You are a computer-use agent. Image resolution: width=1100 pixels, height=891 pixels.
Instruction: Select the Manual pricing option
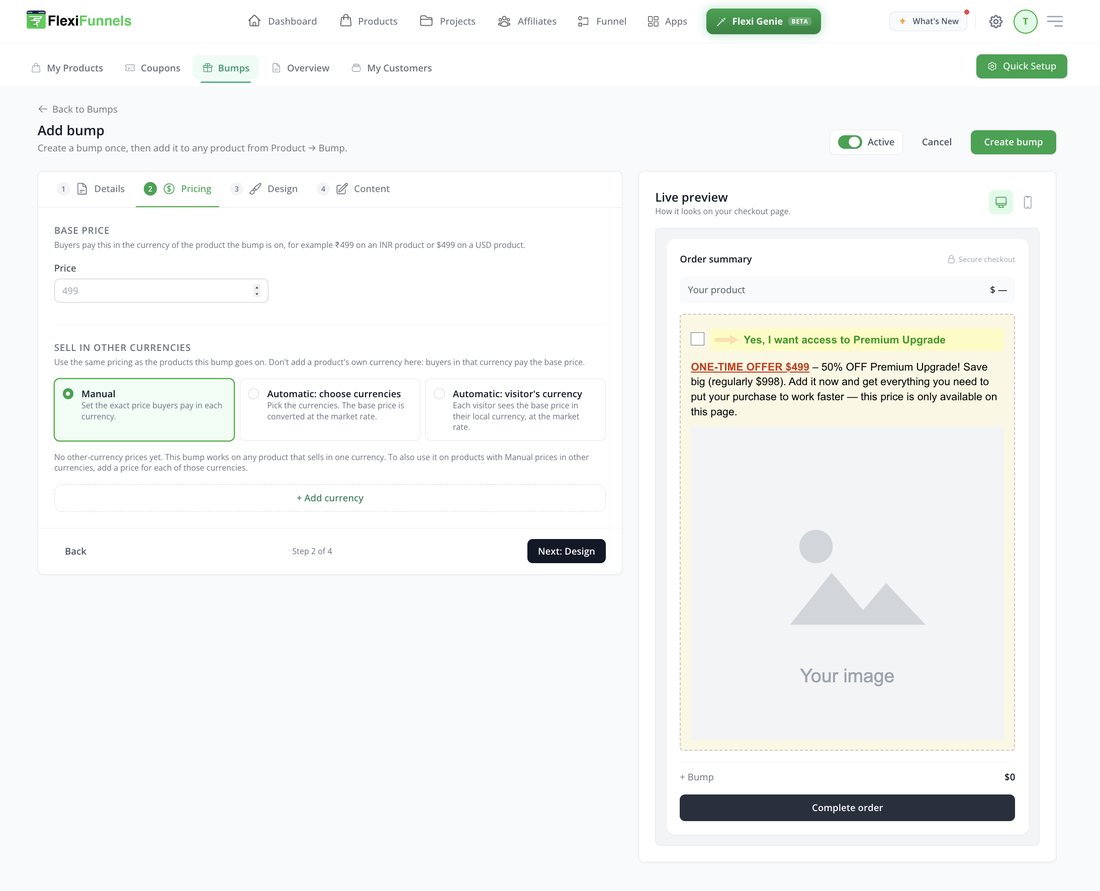pyautogui.click(x=145, y=410)
